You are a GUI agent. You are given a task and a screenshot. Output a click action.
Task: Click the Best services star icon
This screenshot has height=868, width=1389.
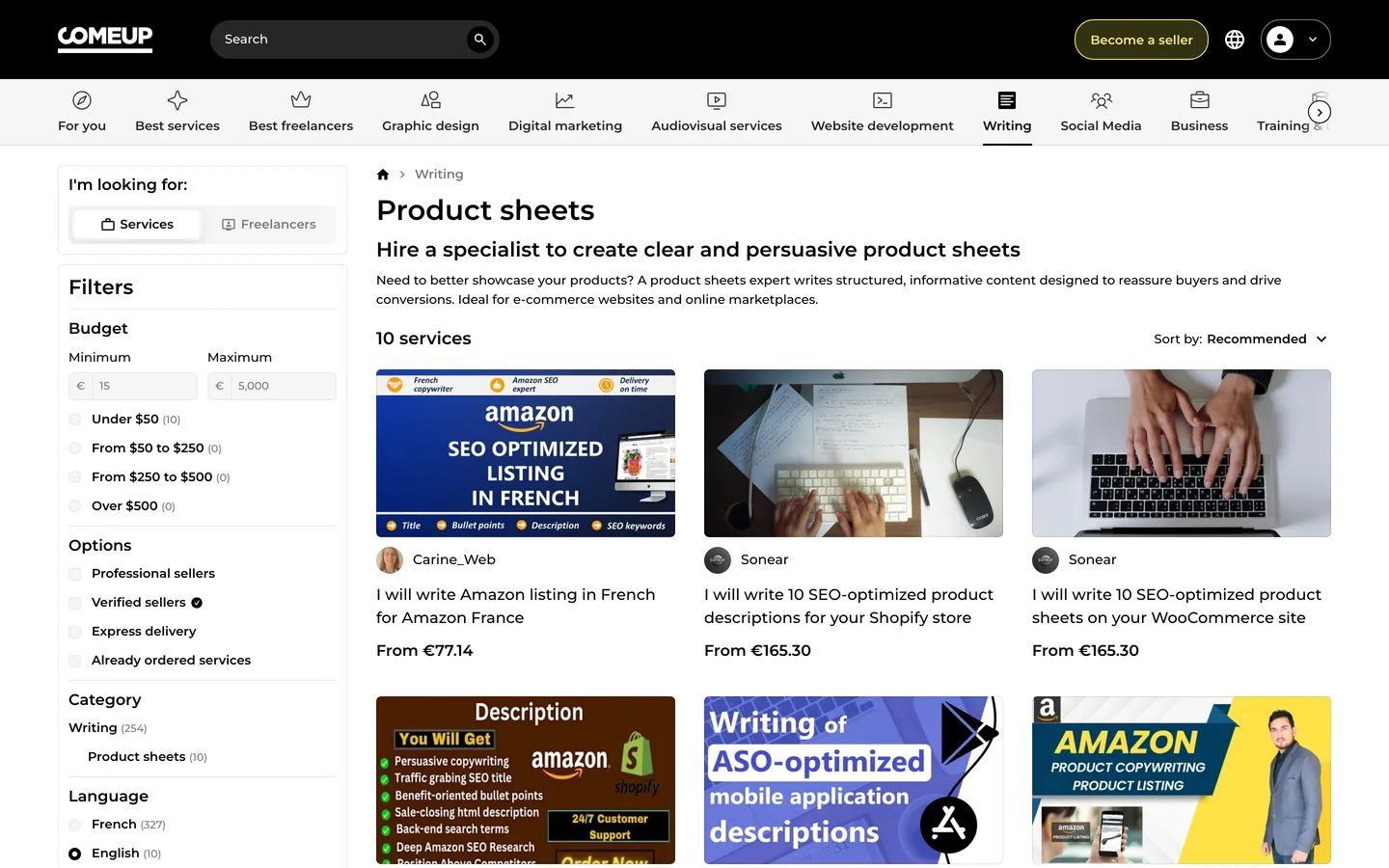tap(177, 100)
